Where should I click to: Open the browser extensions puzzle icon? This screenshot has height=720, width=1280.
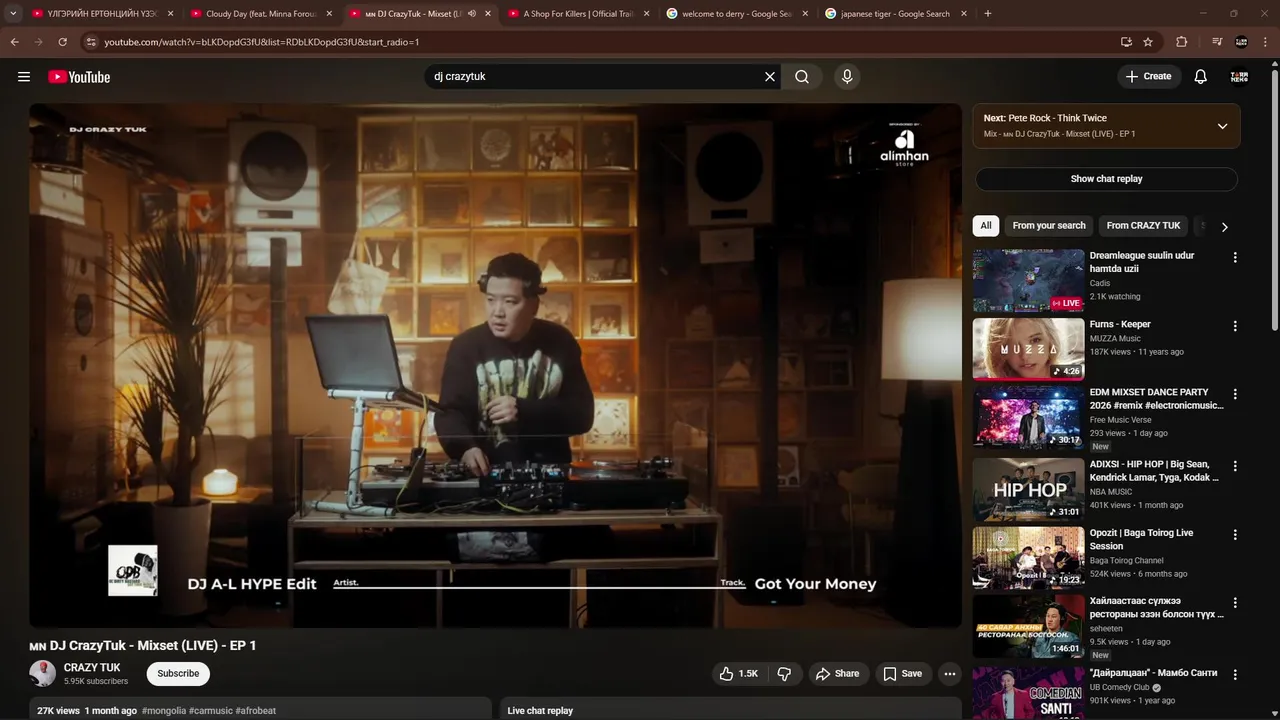[1182, 42]
